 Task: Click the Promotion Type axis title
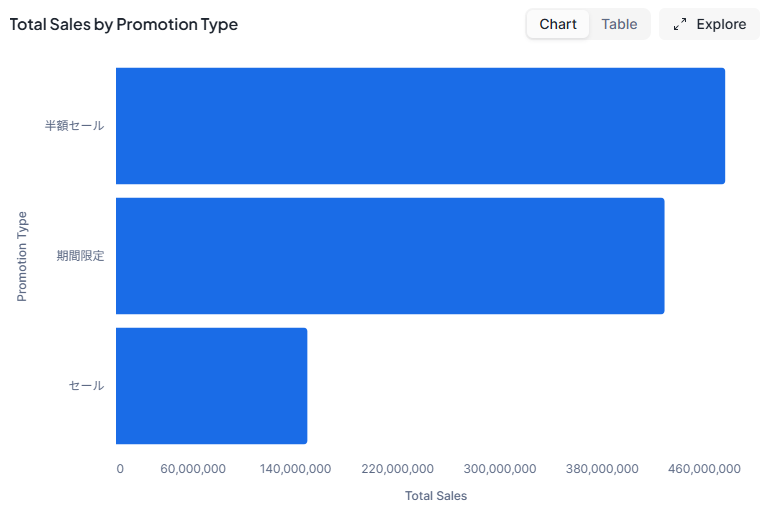22,256
